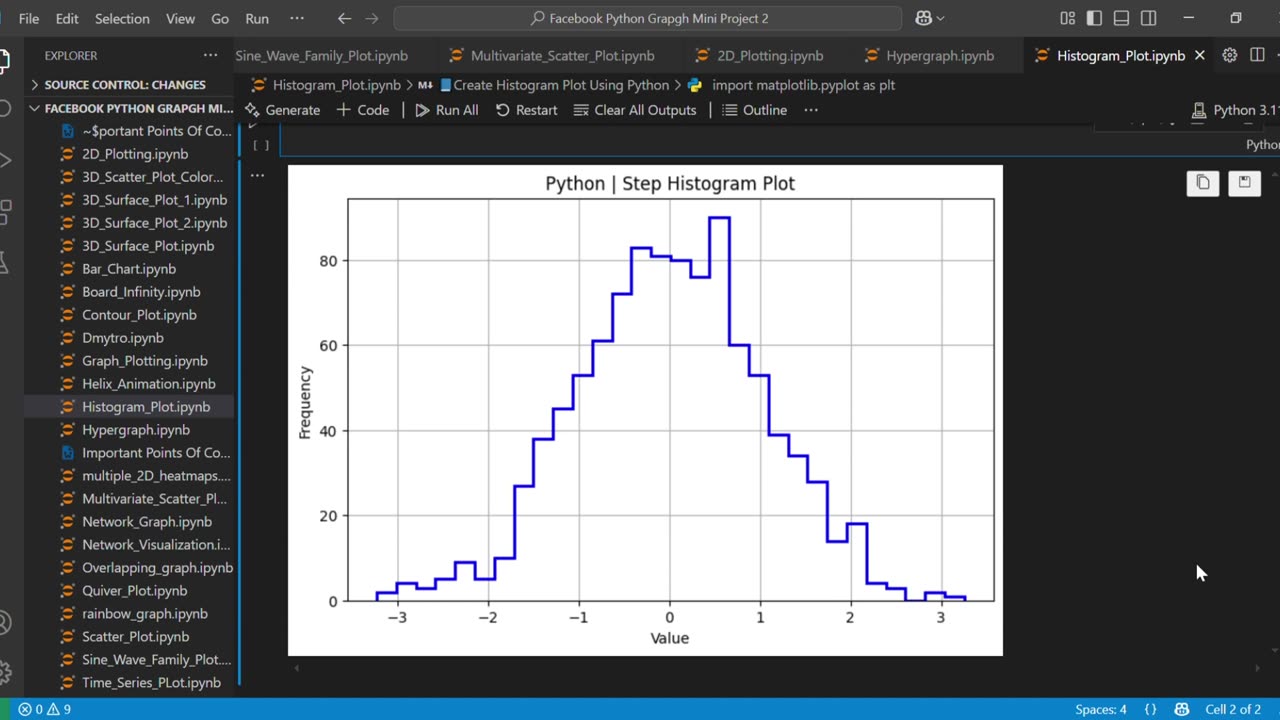1280x720 pixels.
Task: Open the File menu
Action: point(29,18)
